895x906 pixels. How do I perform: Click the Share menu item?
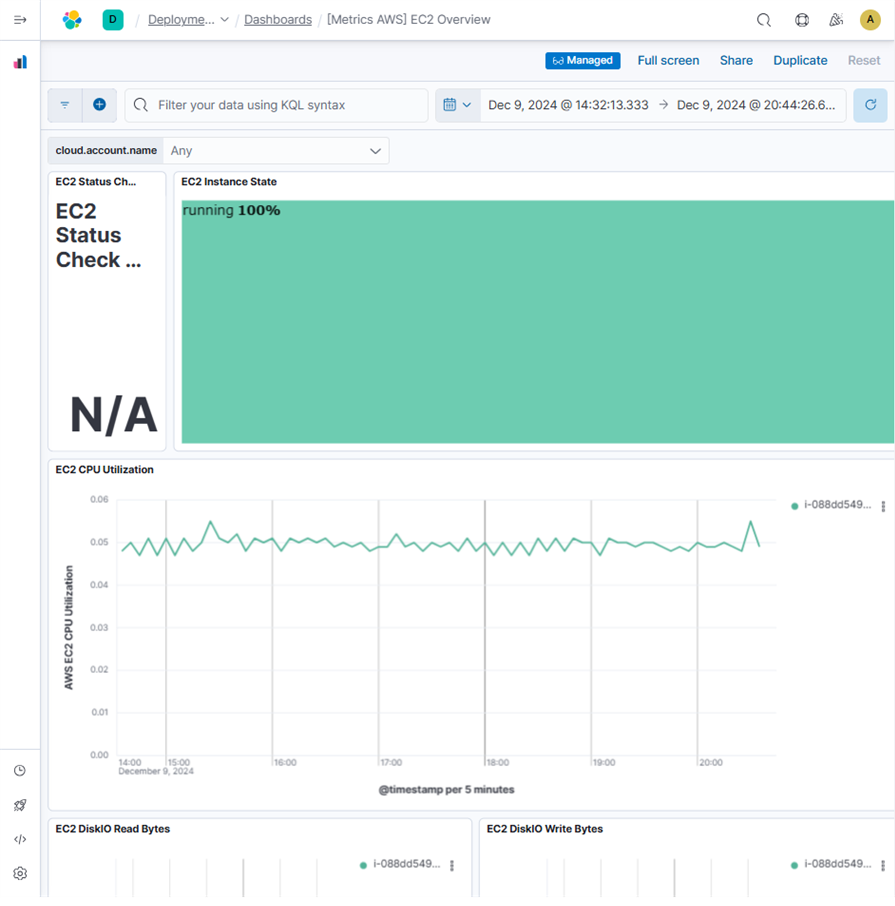pyautogui.click(x=736, y=61)
